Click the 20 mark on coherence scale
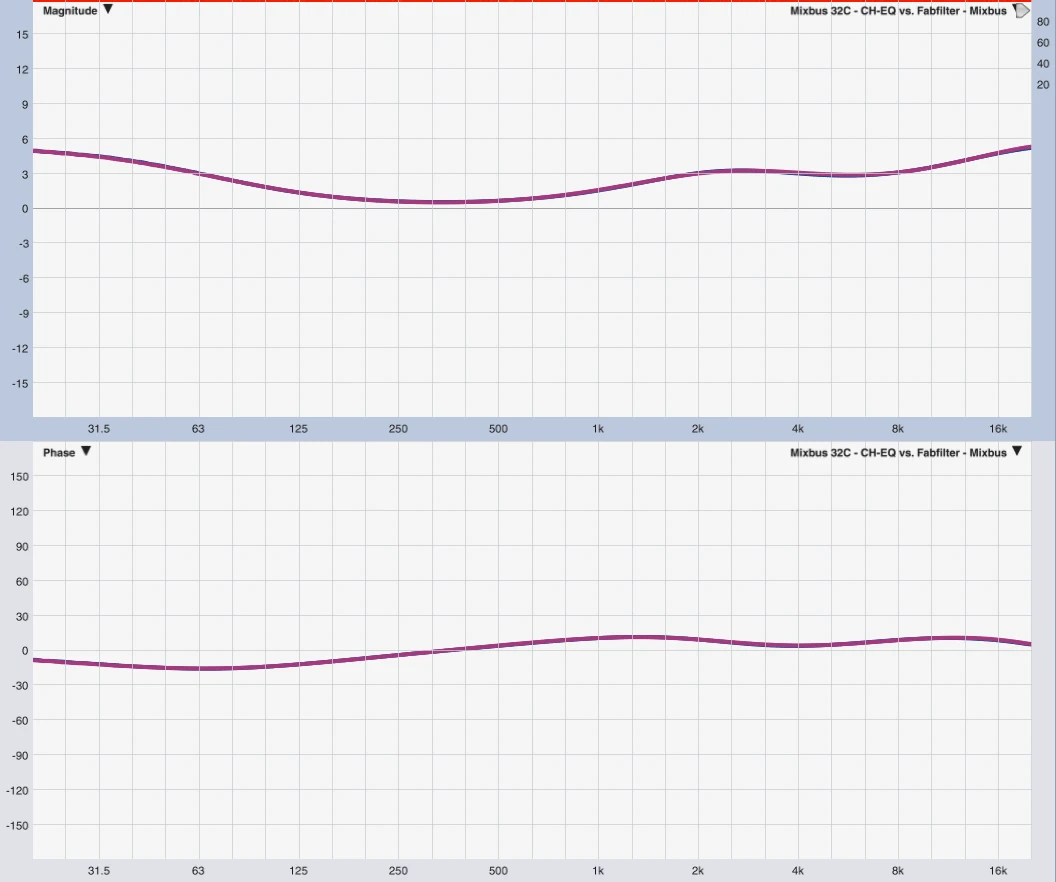Viewport: 1056px width, 882px height. [x=1043, y=85]
